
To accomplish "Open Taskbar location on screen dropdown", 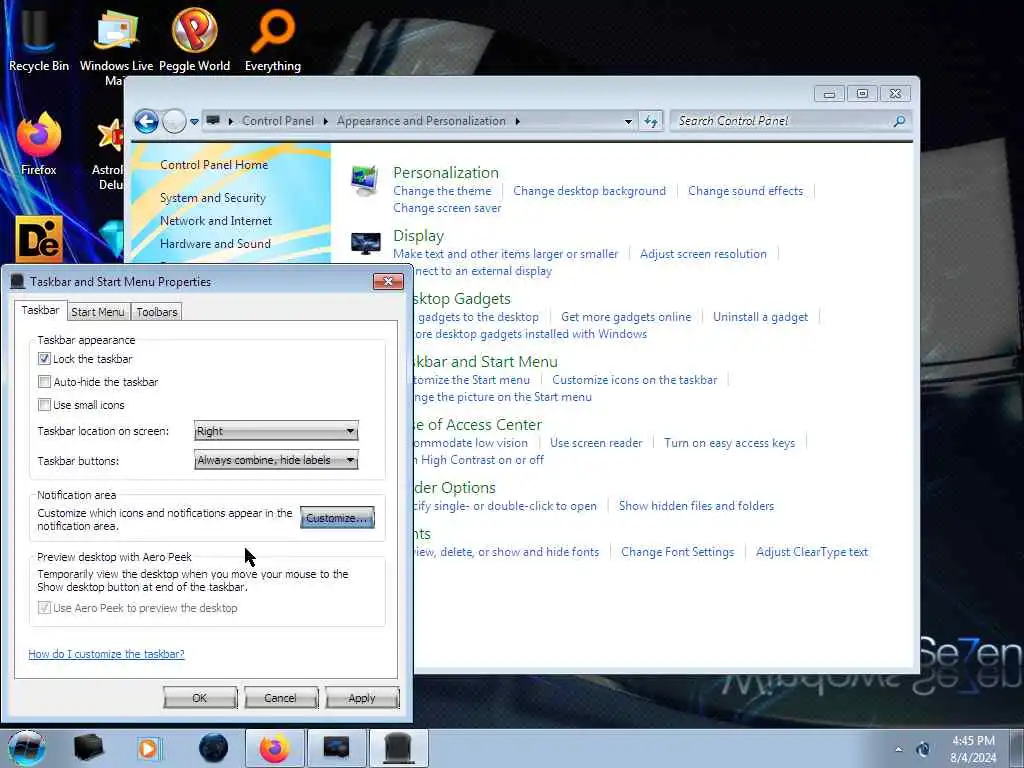I will 276,431.
